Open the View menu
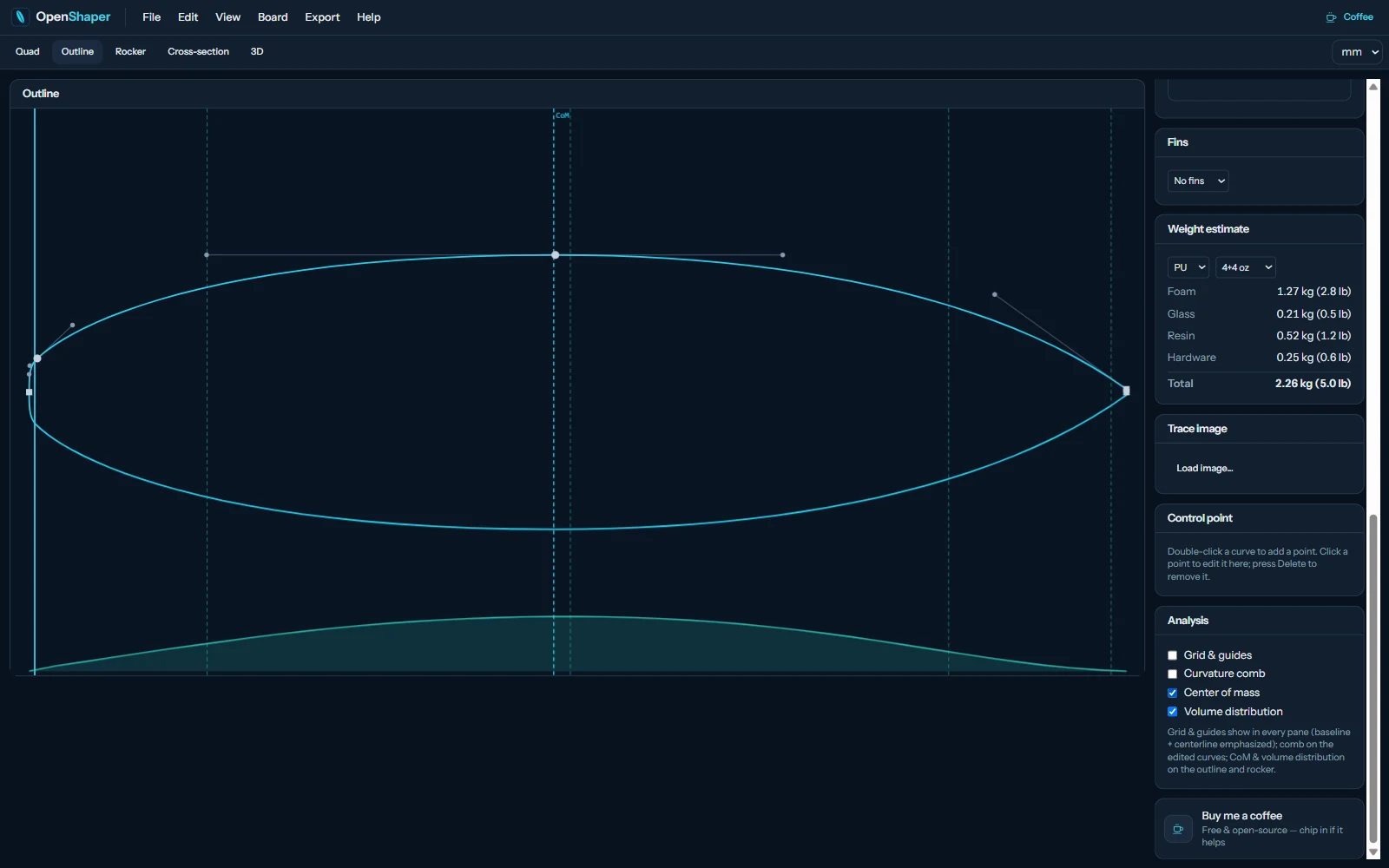The width and height of the screenshot is (1389, 868). pyautogui.click(x=227, y=17)
